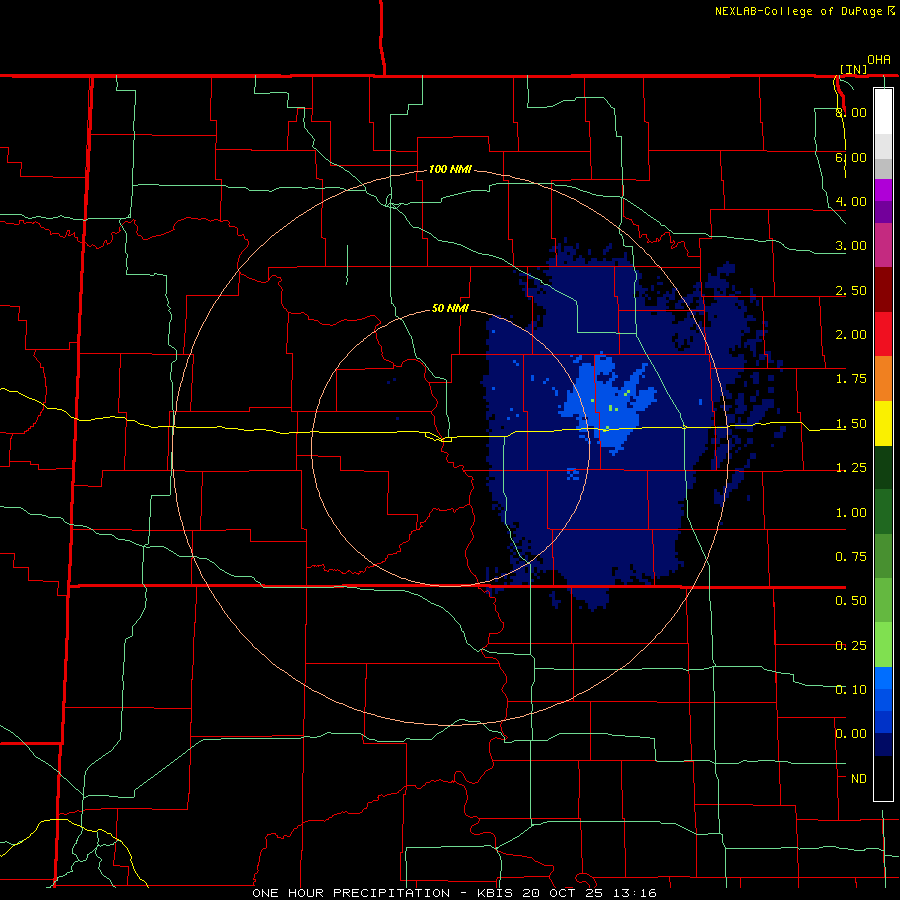
Task: Click the lime swatch beside 0.25
Action: [x=883, y=645]
